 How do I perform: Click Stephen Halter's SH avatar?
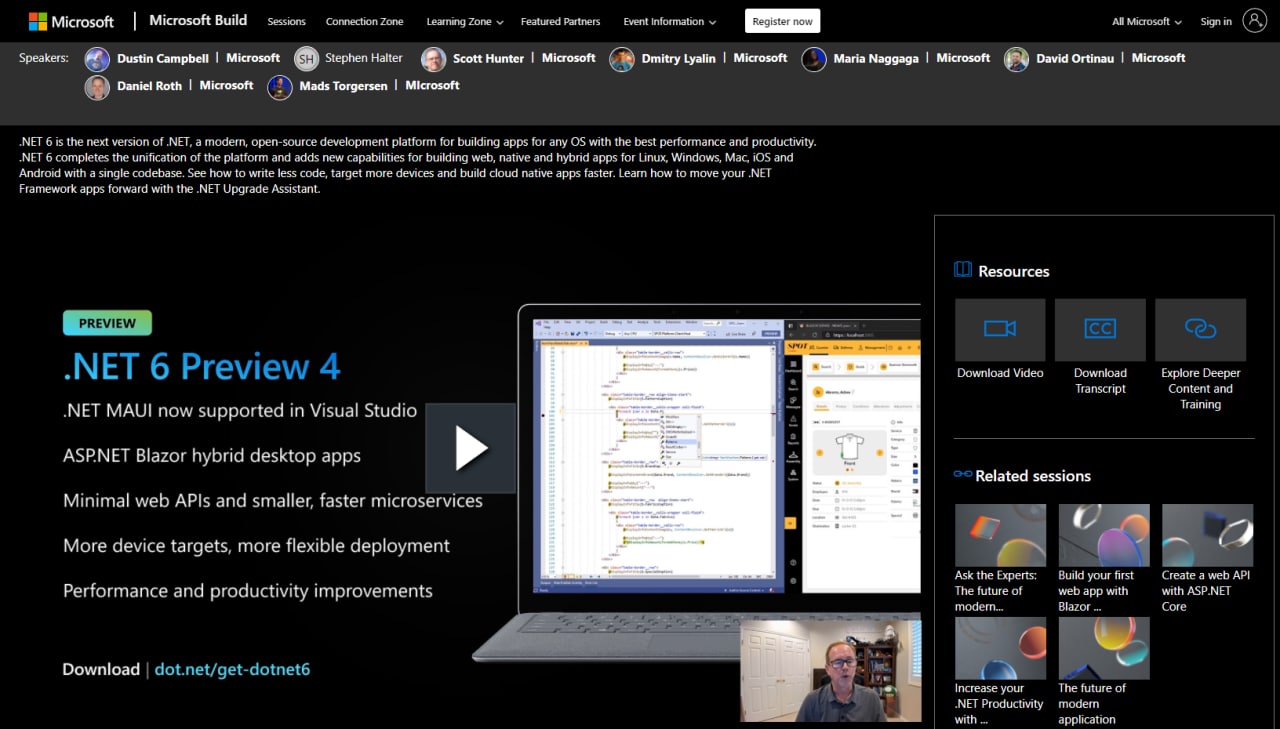[x=307, y=59]
